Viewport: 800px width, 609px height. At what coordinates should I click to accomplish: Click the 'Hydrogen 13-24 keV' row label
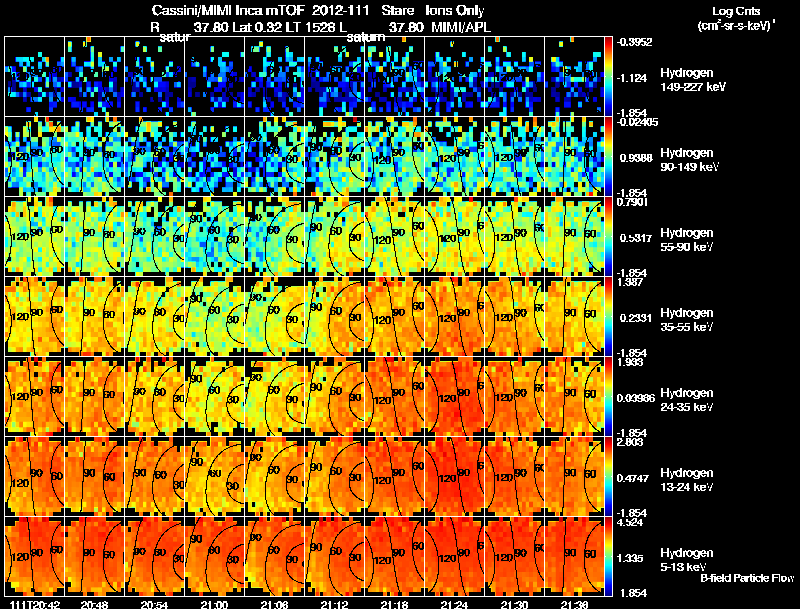(x=686, y=480)
